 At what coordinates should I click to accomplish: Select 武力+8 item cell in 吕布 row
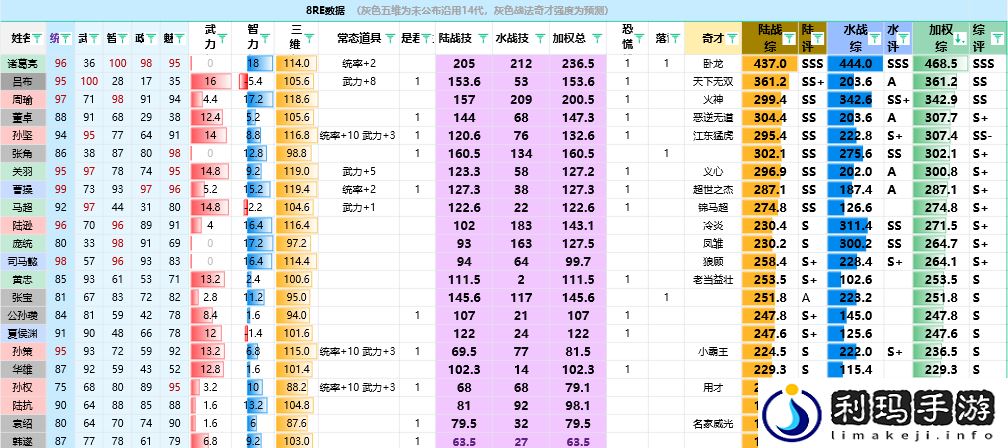[x=359, y=82]
